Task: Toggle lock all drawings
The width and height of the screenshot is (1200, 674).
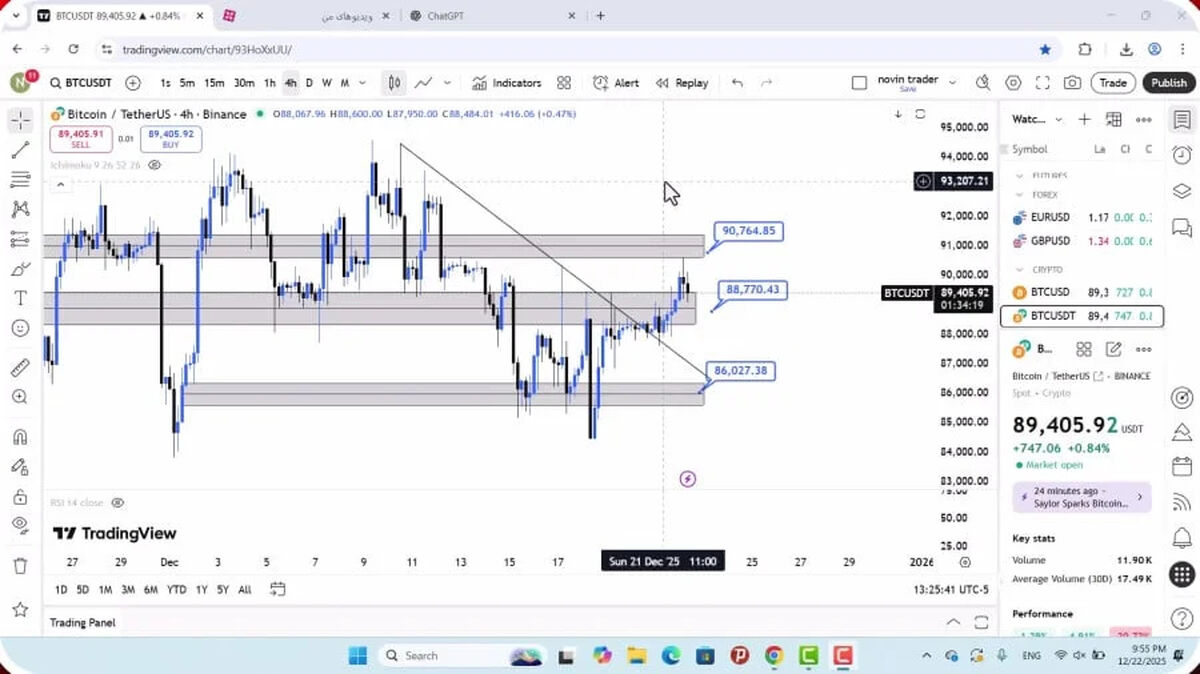Action: point(20,496)
